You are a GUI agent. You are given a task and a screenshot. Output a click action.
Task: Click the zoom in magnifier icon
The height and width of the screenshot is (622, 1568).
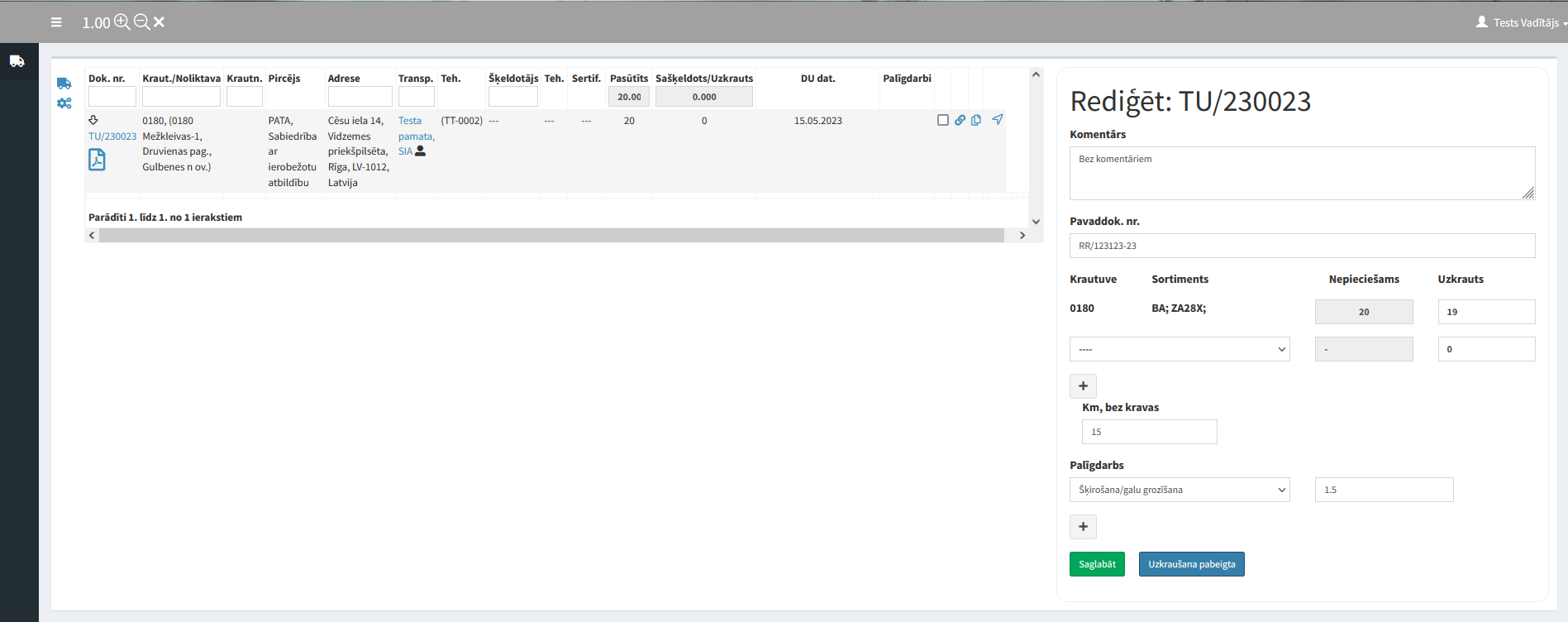122,22
